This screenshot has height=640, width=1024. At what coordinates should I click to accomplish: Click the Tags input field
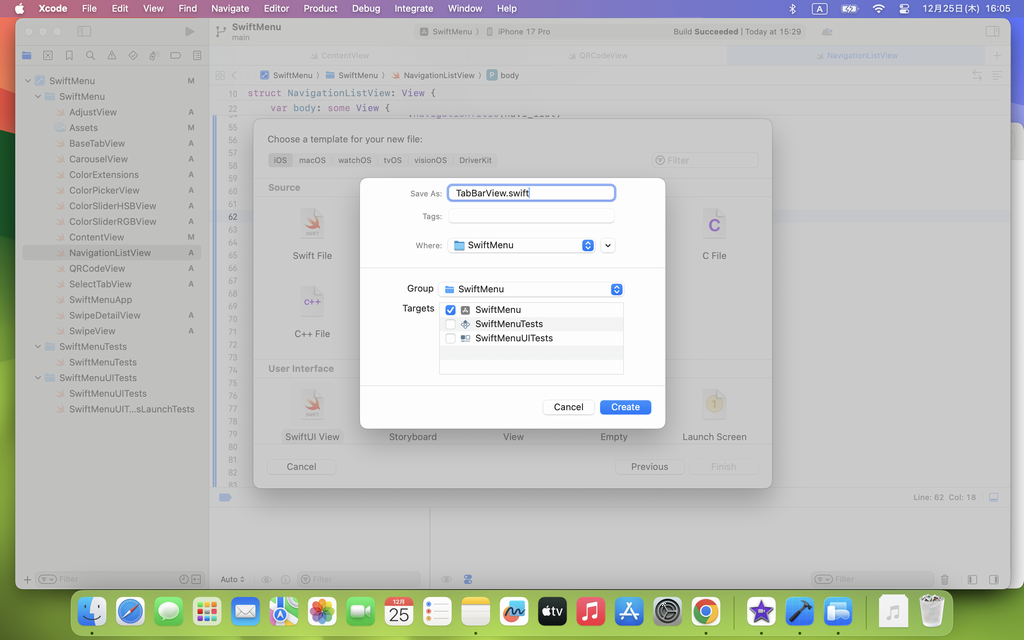point(531,216)
